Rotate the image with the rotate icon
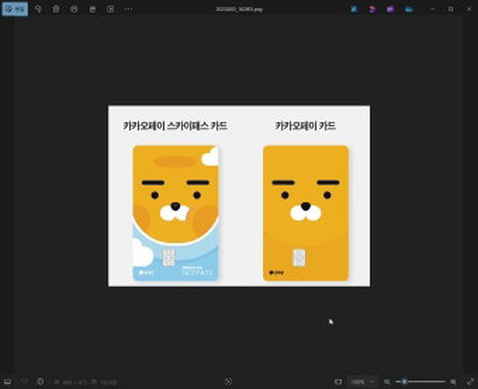The height and width of the screenshot is (389, 478). [38, 9]
